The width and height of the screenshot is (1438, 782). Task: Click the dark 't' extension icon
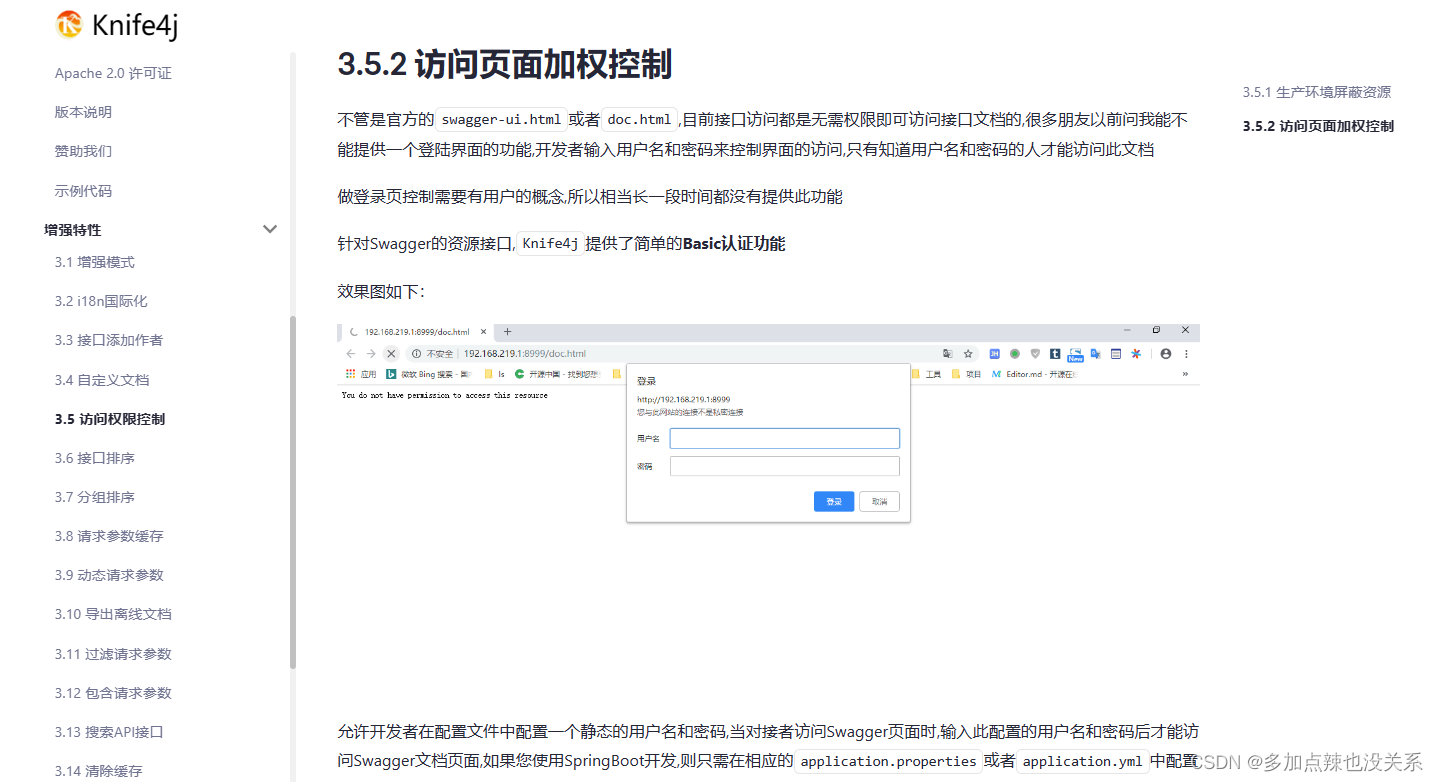[x=1055, y=354]
